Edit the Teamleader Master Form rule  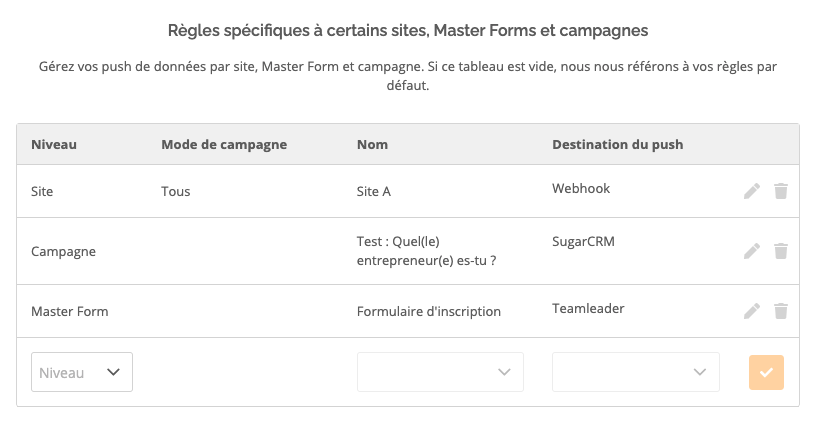pos(752,311)
